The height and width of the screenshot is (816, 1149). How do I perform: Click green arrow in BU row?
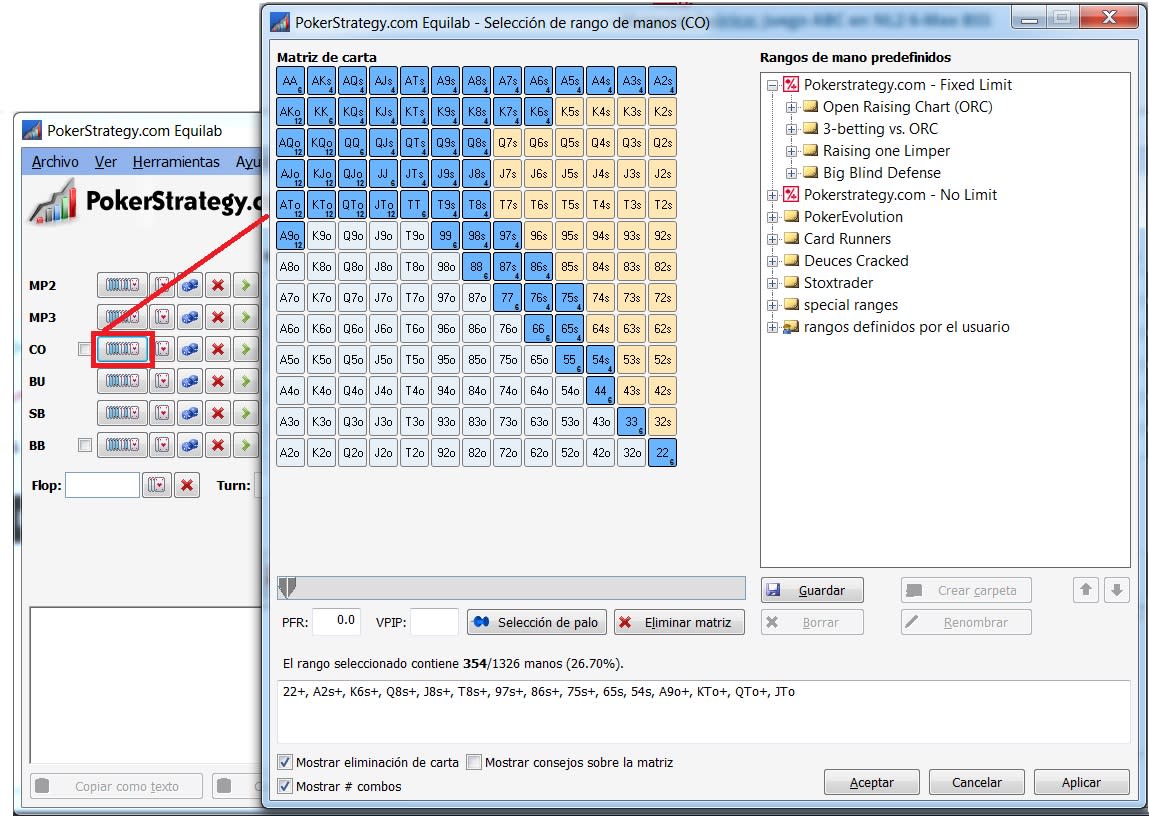click(245, 381)
